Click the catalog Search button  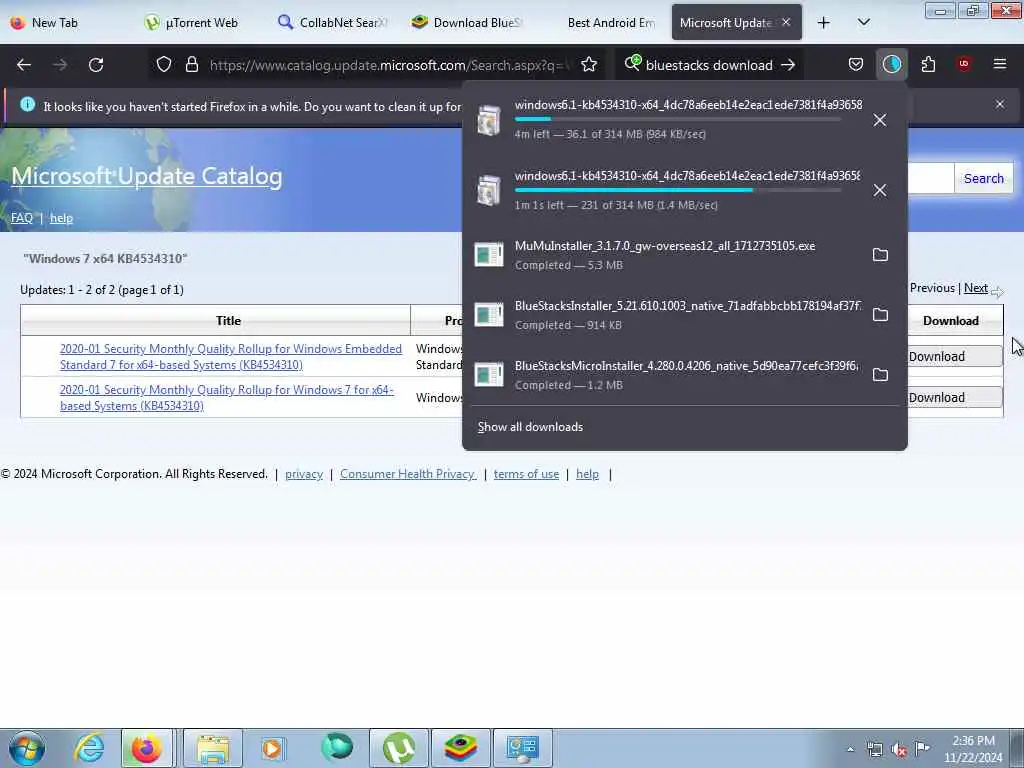coord(984,178)
